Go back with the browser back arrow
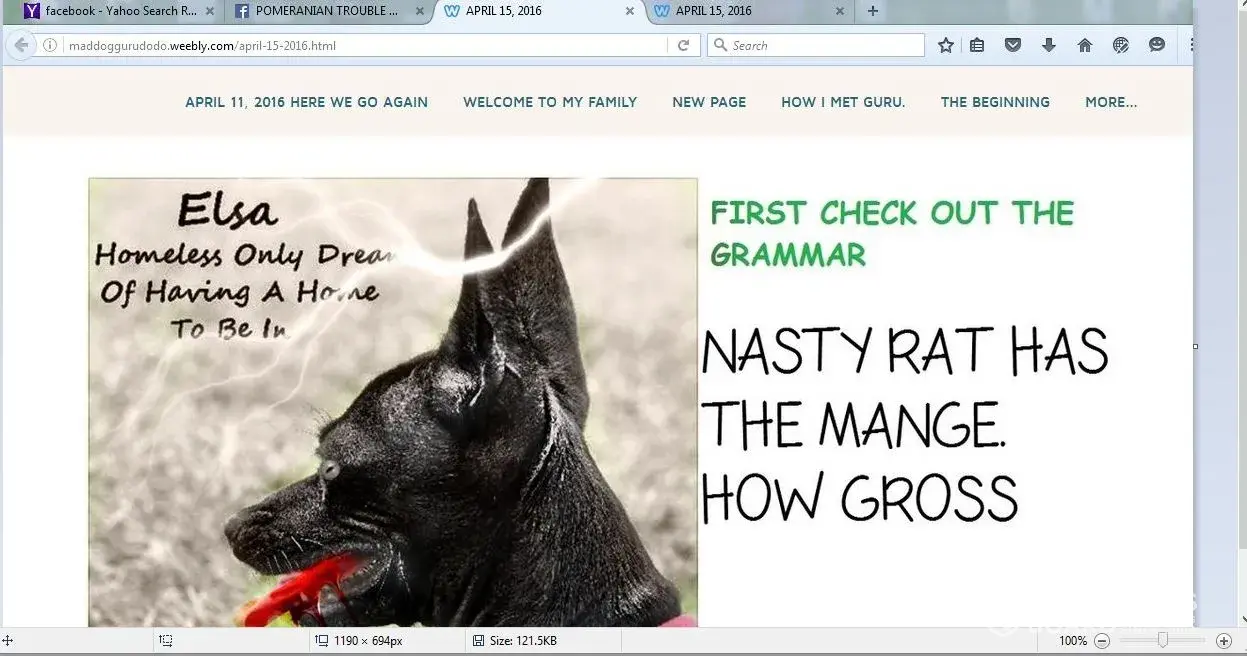Viewport: 1247px width, 656px height. (21, 45)
